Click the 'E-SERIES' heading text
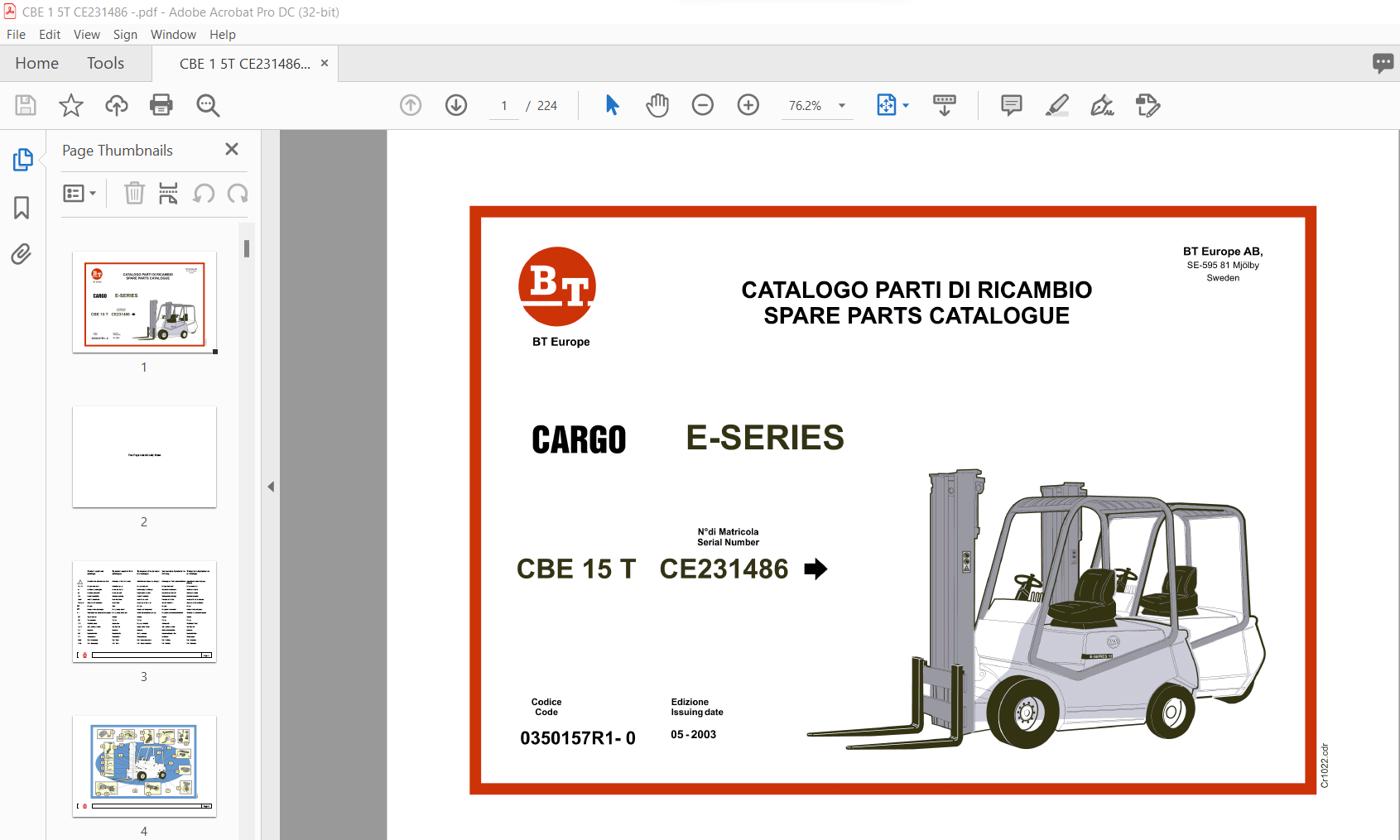The width and height of the screenshot is (1400, 840). coord(765,438)
